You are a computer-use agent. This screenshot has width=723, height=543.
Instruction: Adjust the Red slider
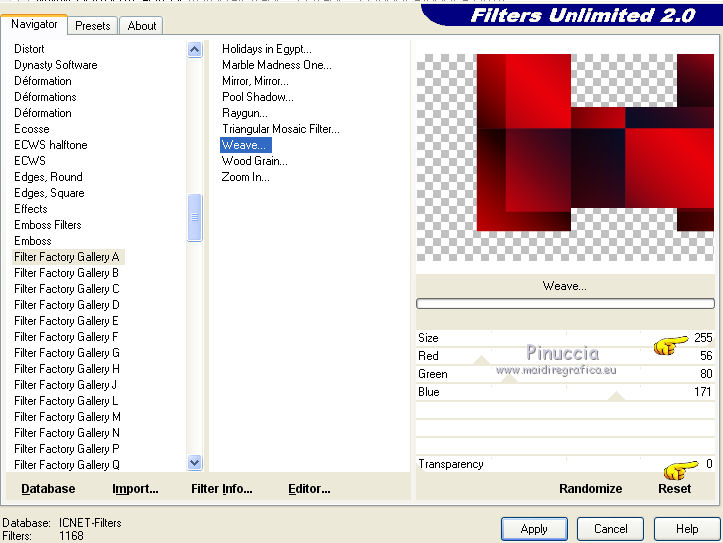[565, 356]
